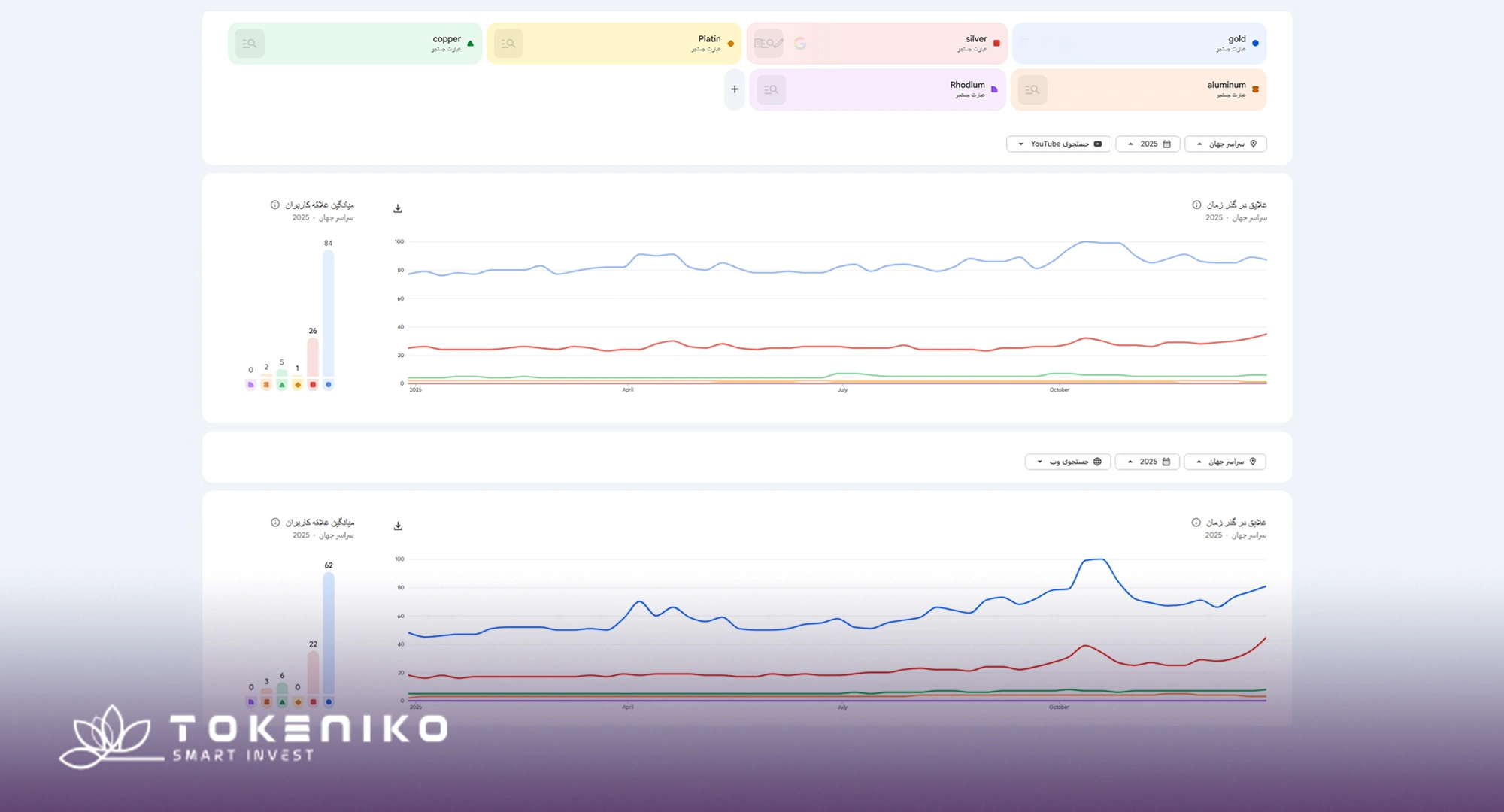This screenshot has height=812, width=1504.
Task: Click the search icon in Platin term box
Action: [509, 44]
